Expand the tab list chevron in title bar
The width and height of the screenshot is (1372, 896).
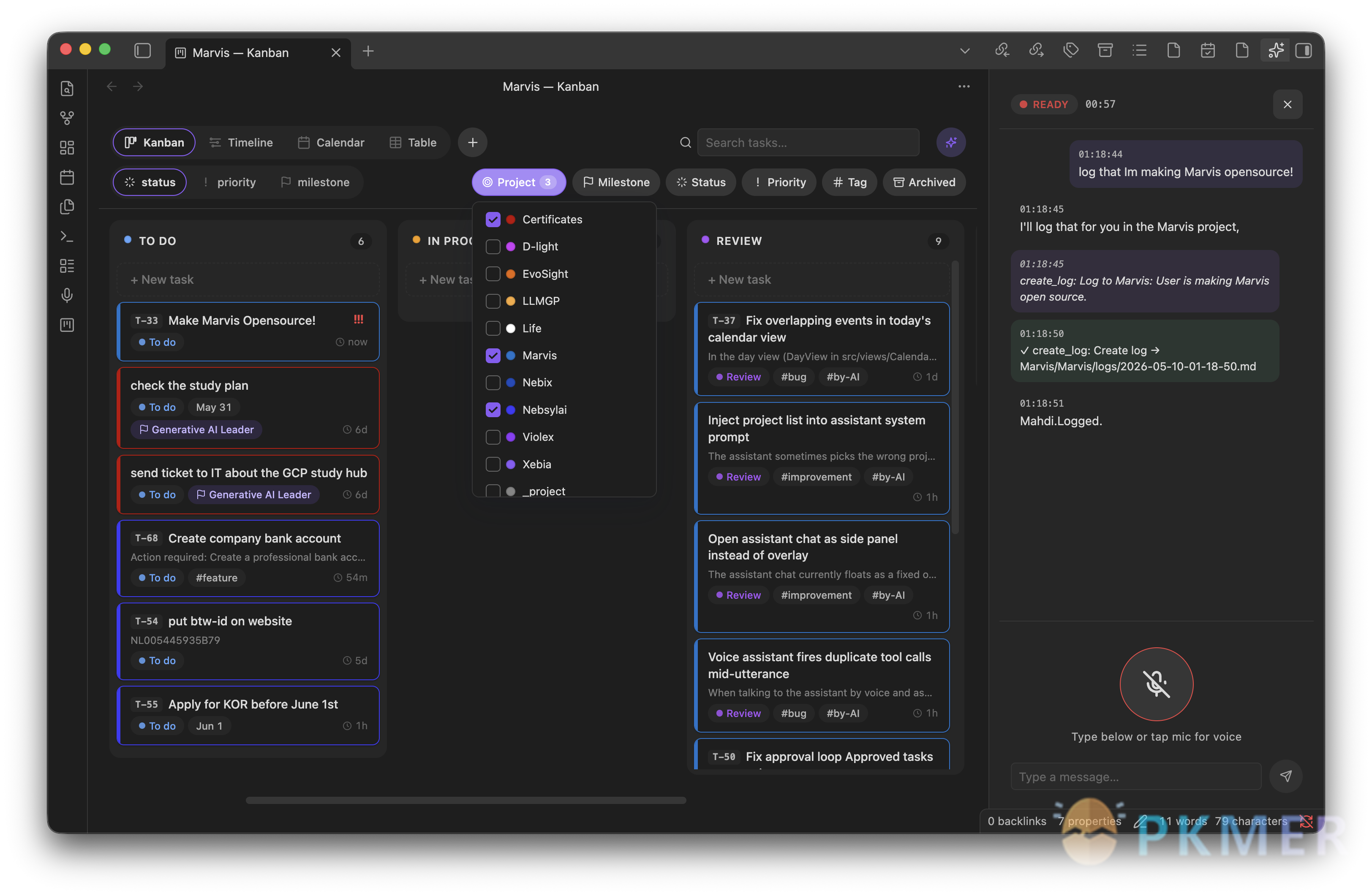tap(964, 51)
